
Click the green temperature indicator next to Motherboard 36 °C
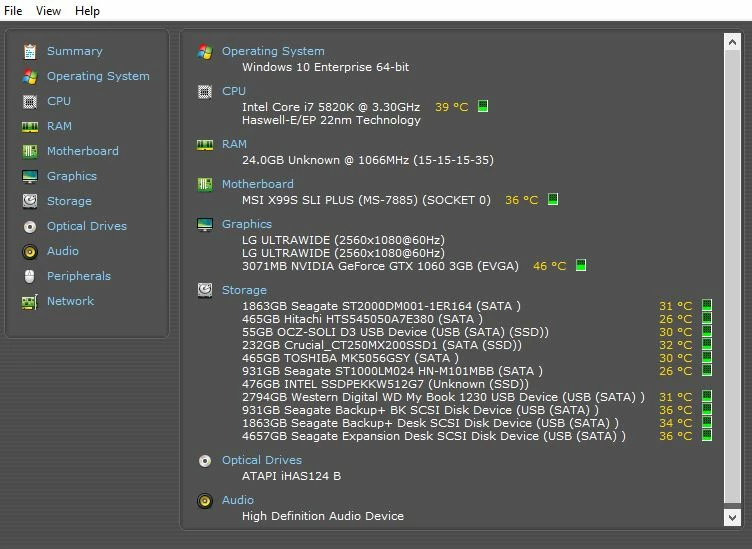coord(553,199)
